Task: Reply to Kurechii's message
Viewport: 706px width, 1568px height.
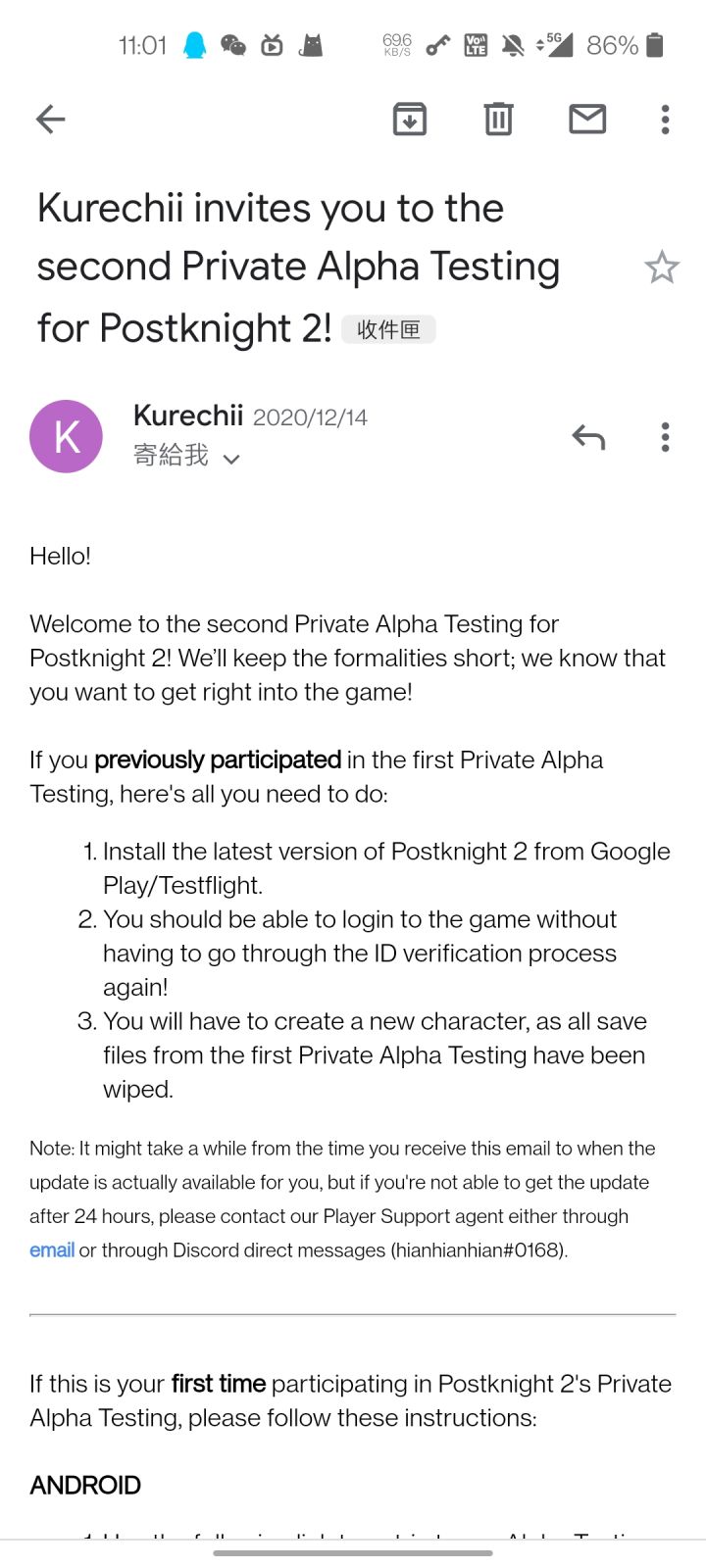Action: point(588,437)
